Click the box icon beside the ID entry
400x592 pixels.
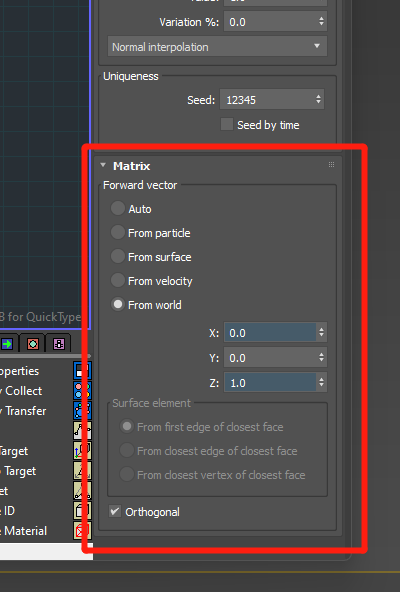(x=82, y=511)
